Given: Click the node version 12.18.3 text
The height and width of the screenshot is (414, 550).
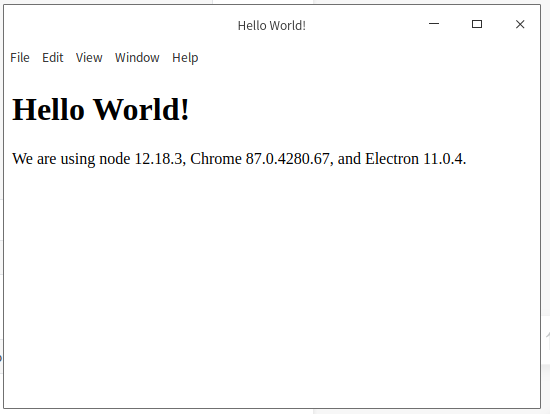Looking at the screenshot, I should (x=159, y=159).
